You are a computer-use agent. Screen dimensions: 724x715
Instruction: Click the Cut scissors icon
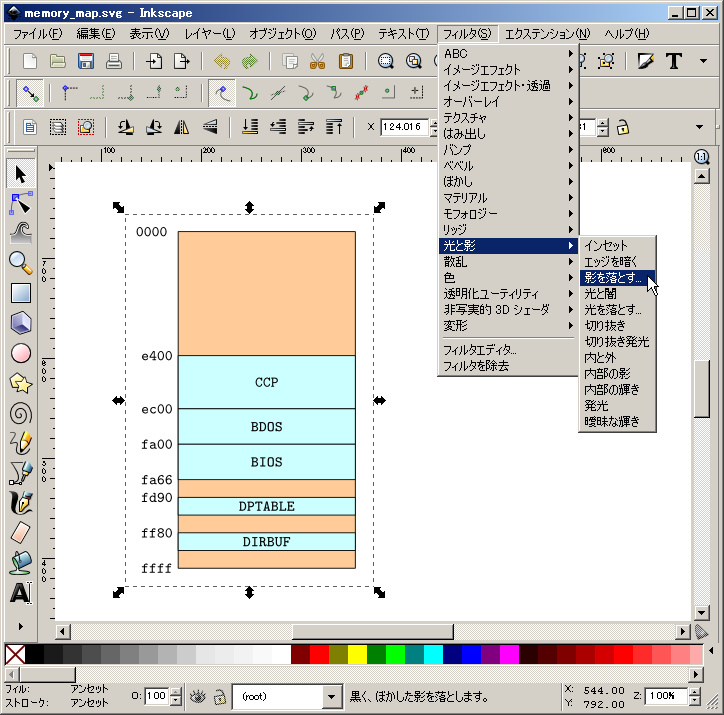318,61
